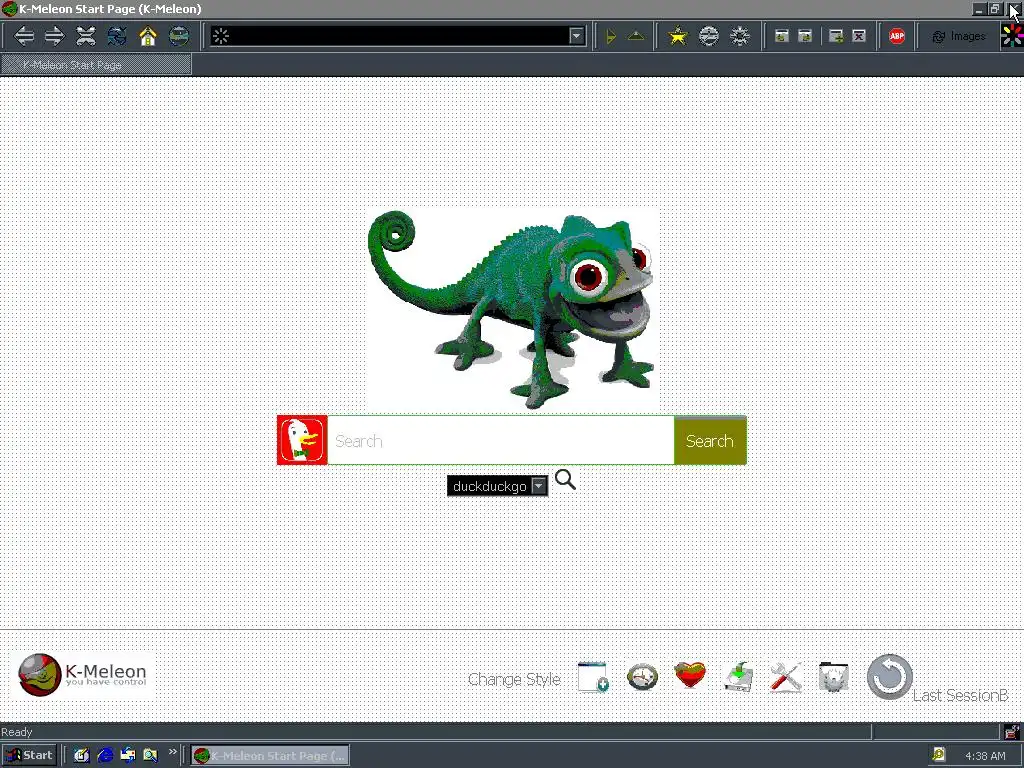Image resolution: width=1024 pixels, height=768 pixels.
Task: Click the magnifying glass beside engine dropdown
Action: [565, 480]
